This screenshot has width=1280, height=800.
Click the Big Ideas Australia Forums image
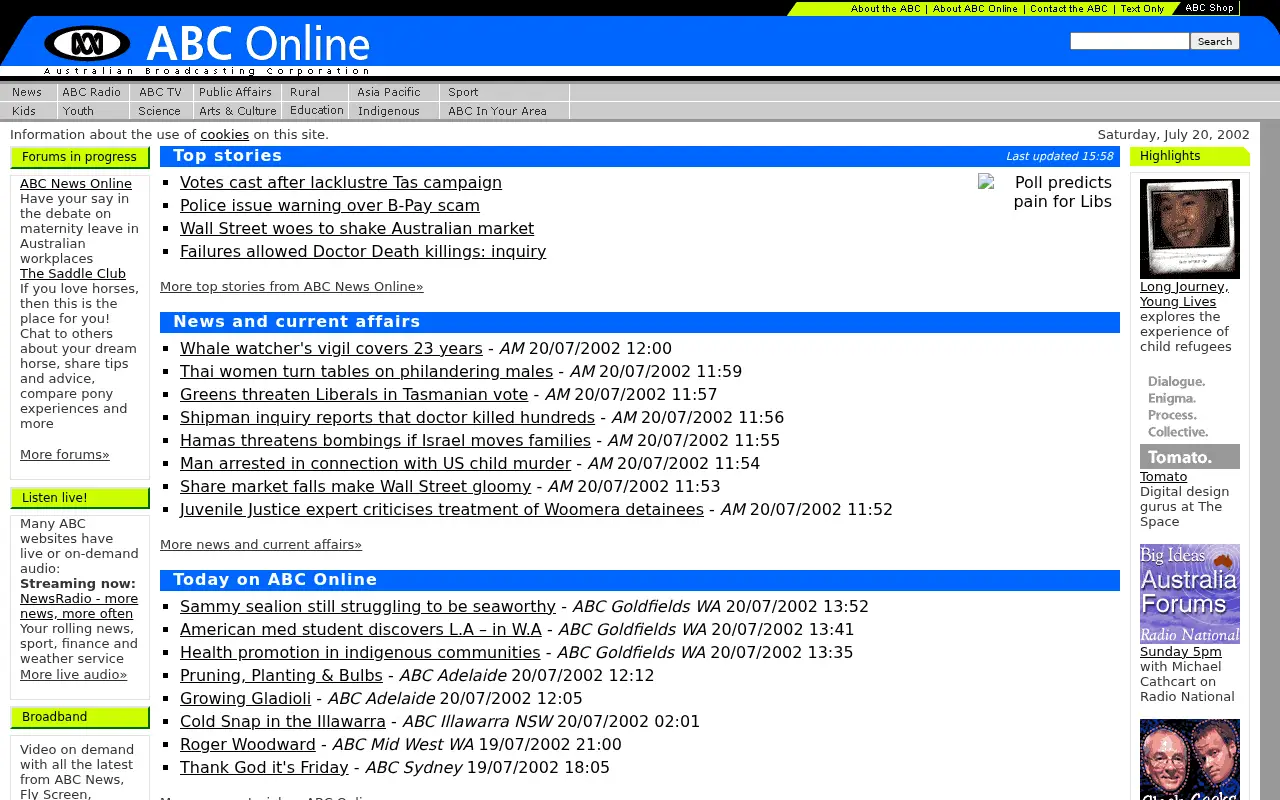(x=1189, y=594)
